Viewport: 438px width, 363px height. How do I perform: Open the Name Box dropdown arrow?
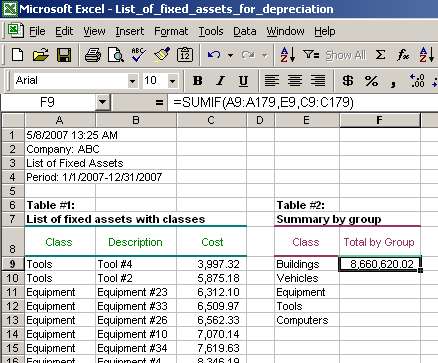tap(102, 102)
